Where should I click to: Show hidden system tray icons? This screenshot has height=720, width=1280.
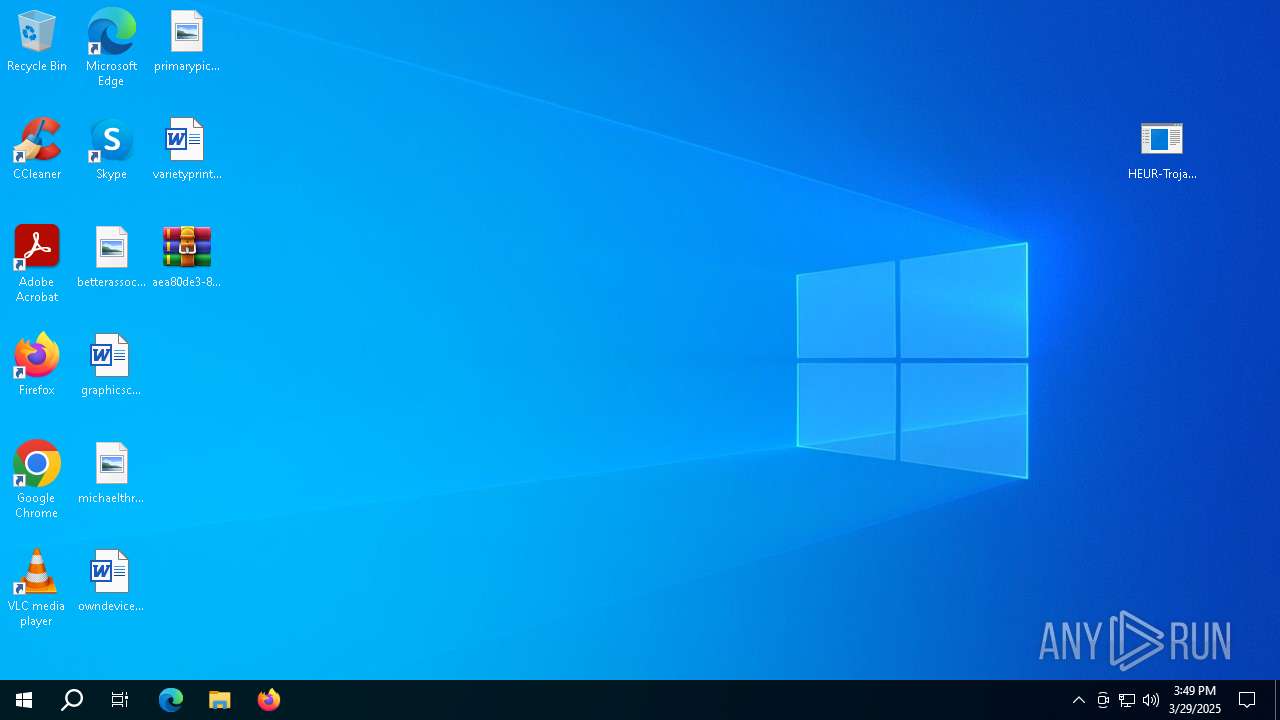(1079, 700)
